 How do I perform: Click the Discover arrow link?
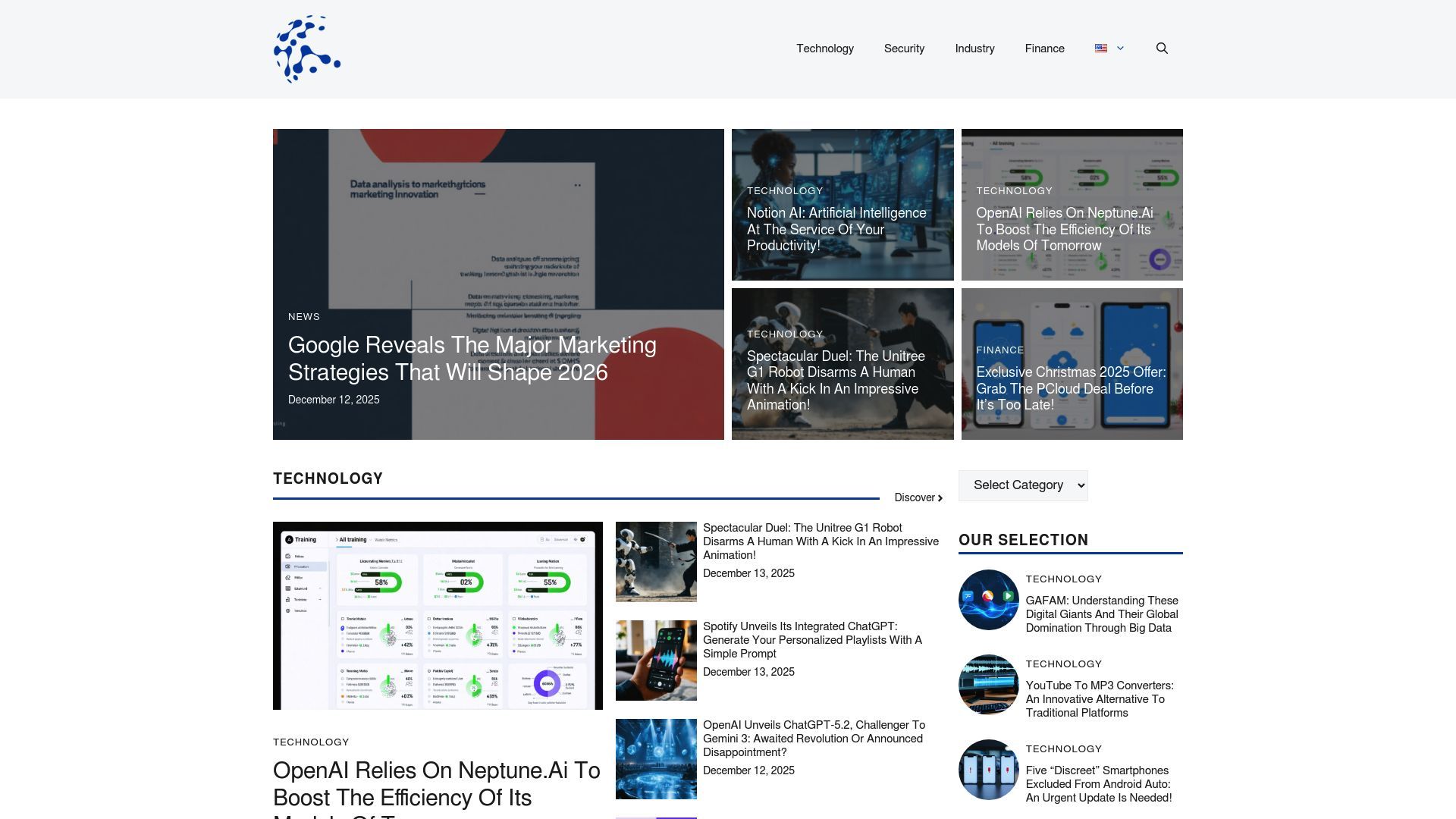(918, 498)
